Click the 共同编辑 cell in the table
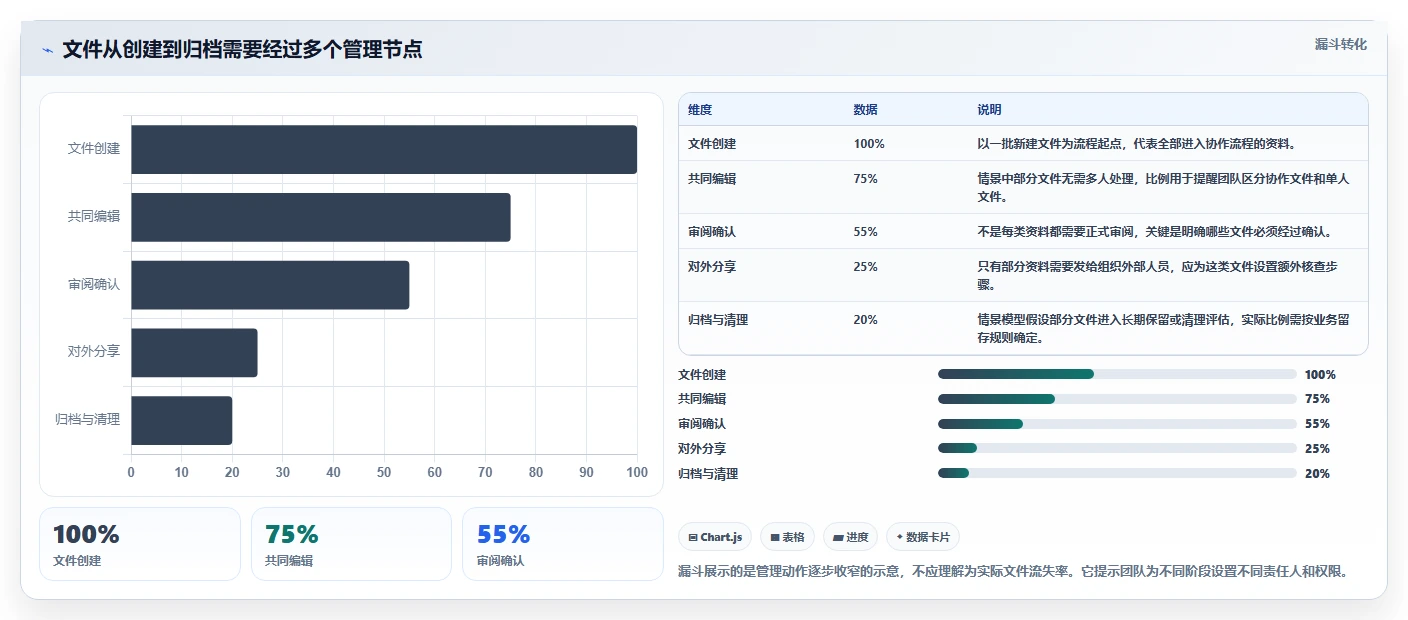Image resolution: width=1408 pixels, height=620 pixels. (x=712, y=179)
